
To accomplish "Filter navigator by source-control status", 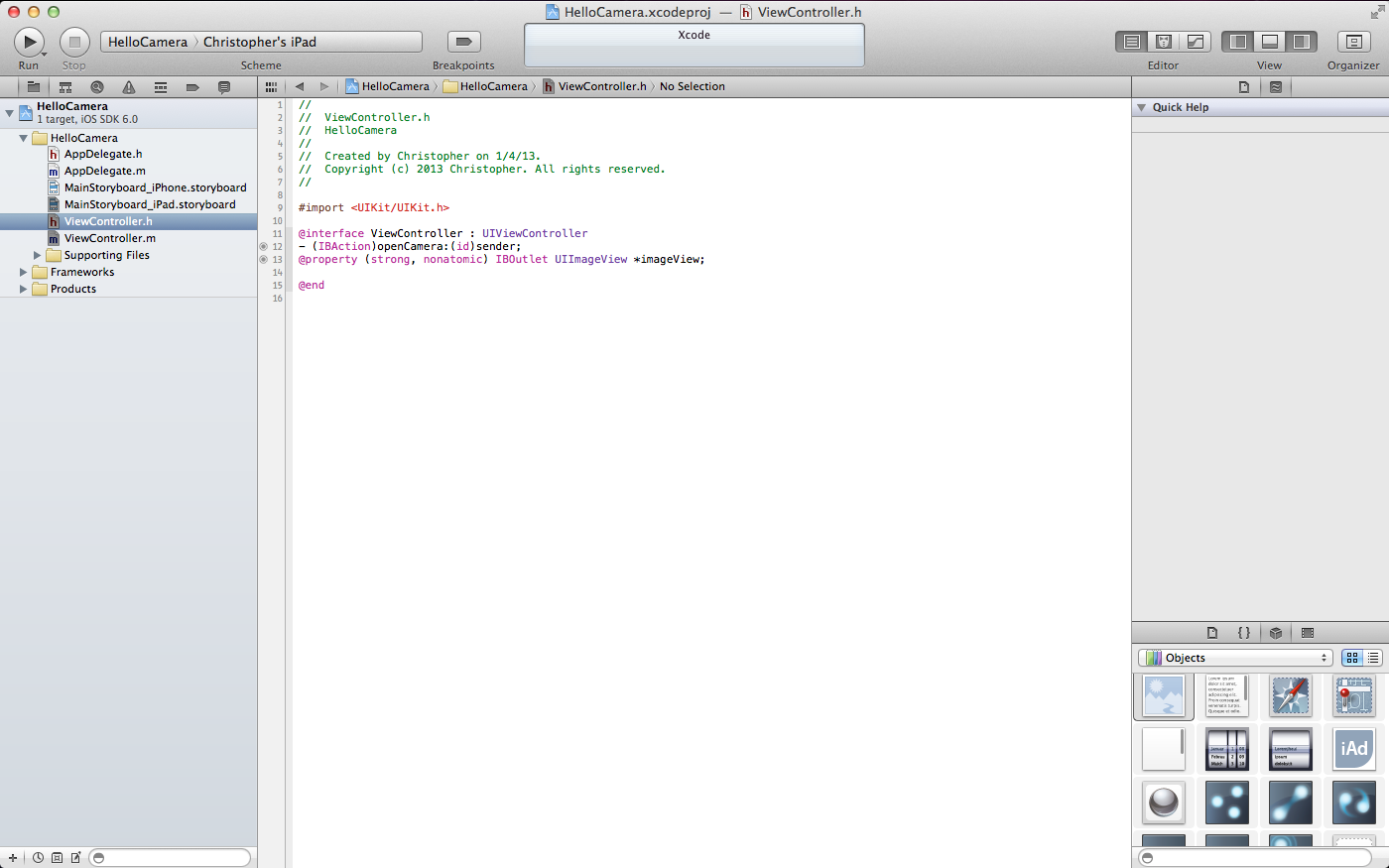I will coord(57,858).
